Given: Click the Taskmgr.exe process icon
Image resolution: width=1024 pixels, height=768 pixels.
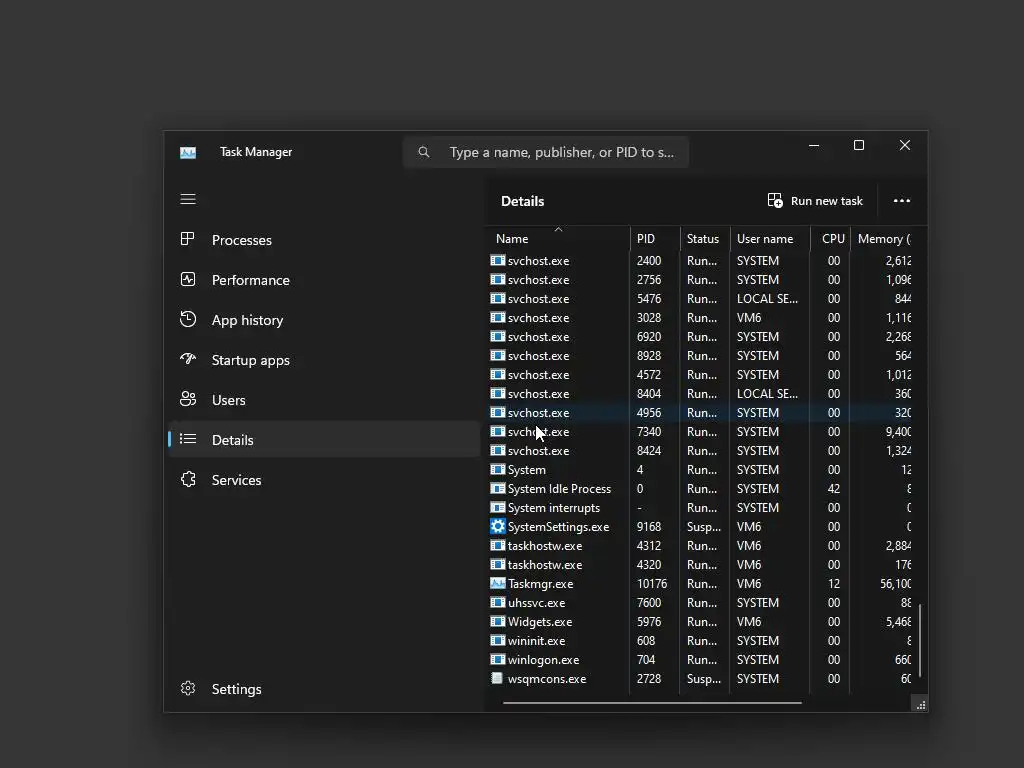Looking at the screenshot, I should 498,583.
